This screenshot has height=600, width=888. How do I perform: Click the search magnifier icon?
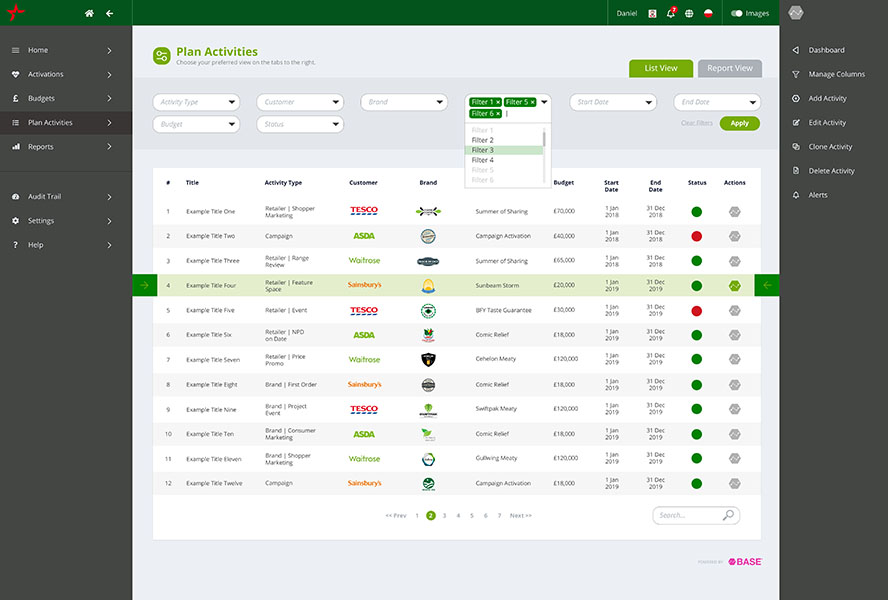[x=728, y=515]
